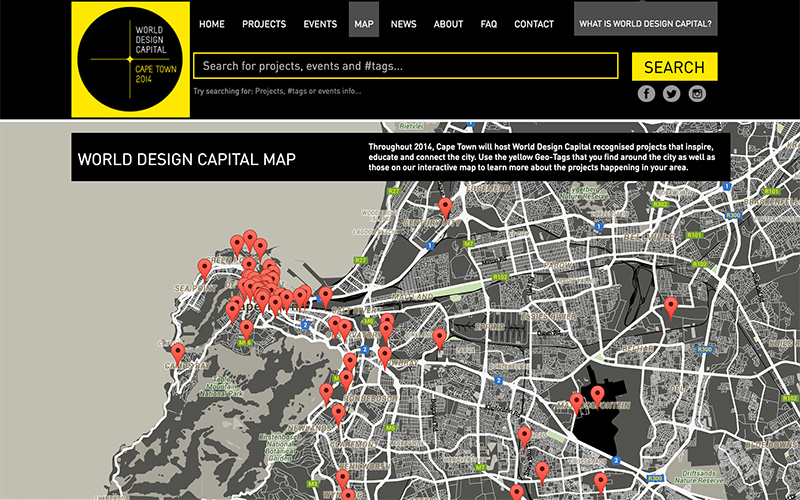The width and height of the screenshot is (800, 500).
Task: Open the Events menu item
Action: pyautogui.click(x=320, y=24)
